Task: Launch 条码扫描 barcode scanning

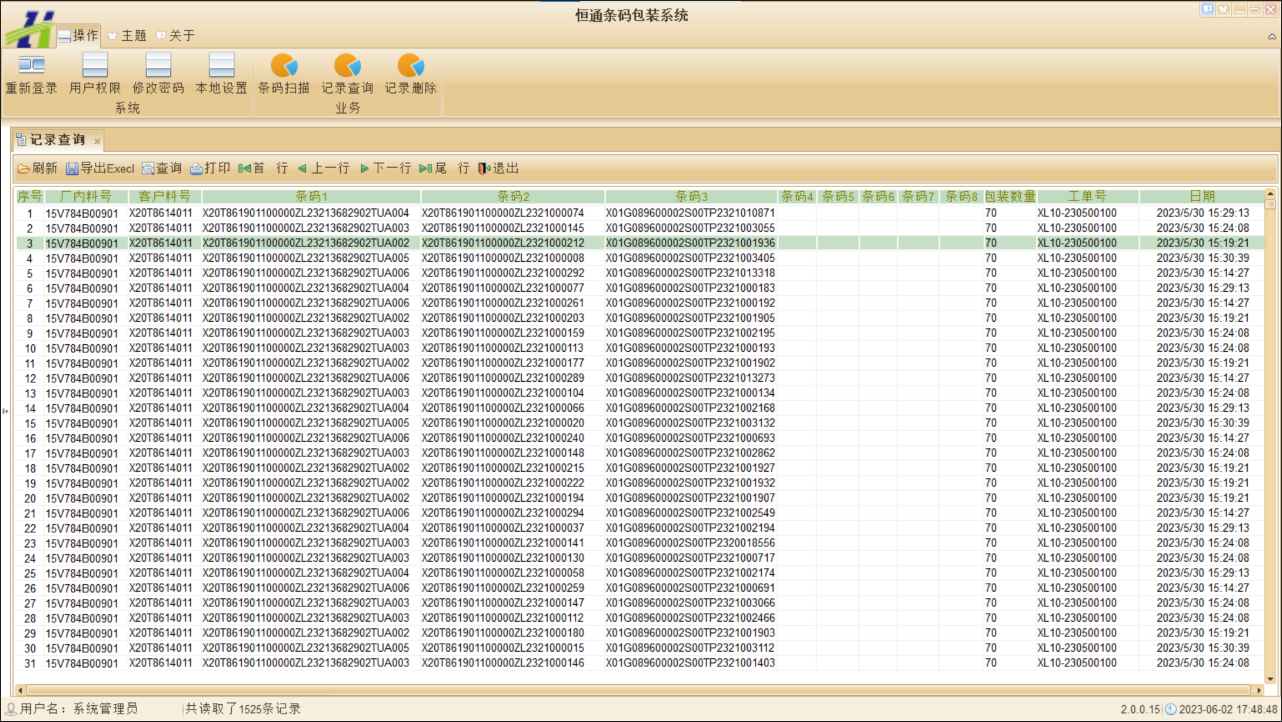Action: click(x=284, y=75)
